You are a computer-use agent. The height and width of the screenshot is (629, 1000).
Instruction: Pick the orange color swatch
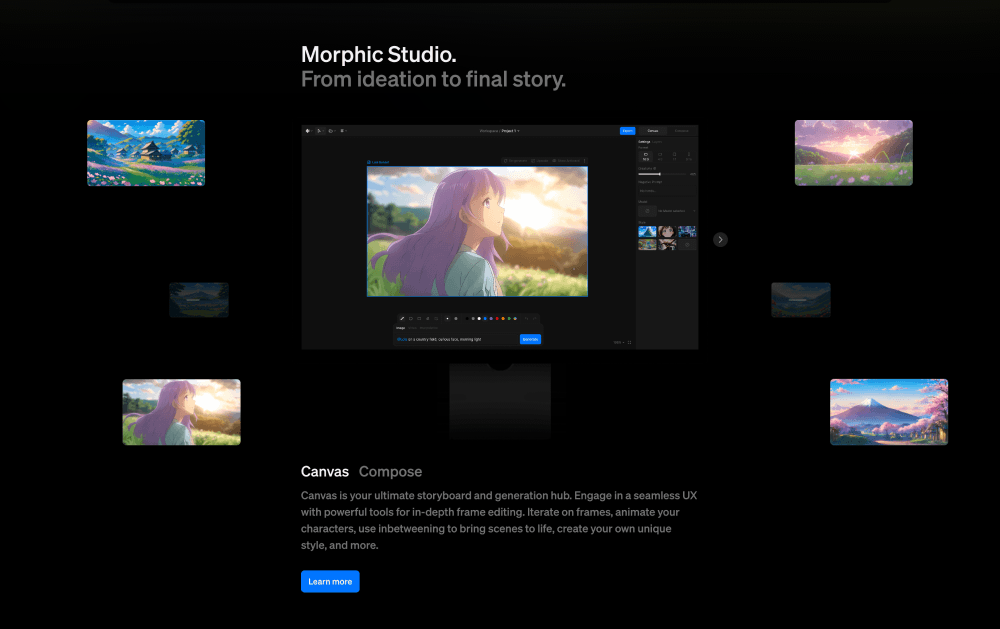coord(503,318)
